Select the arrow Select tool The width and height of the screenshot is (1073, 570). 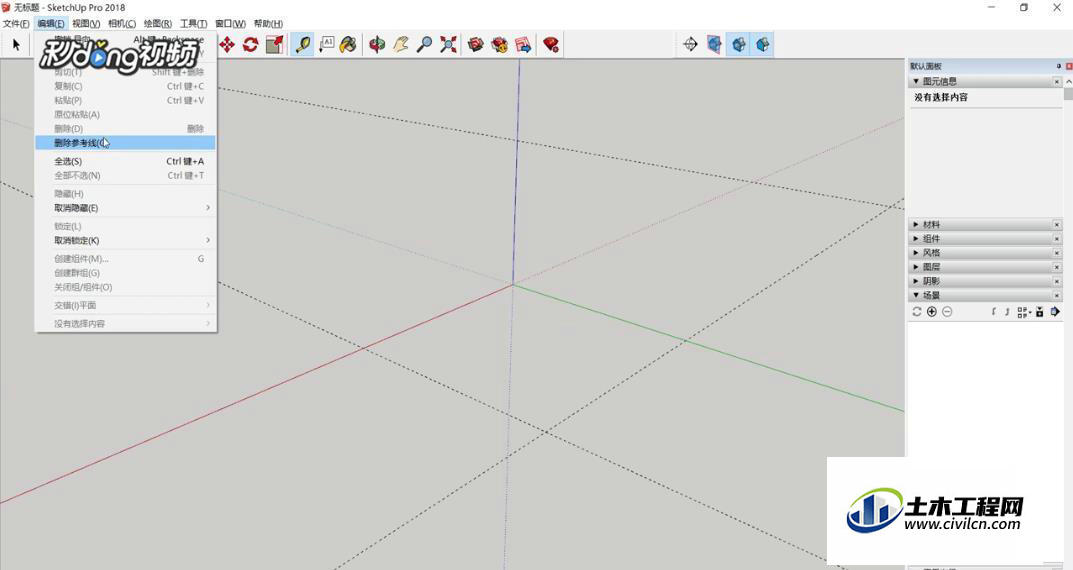coord(16,45)
